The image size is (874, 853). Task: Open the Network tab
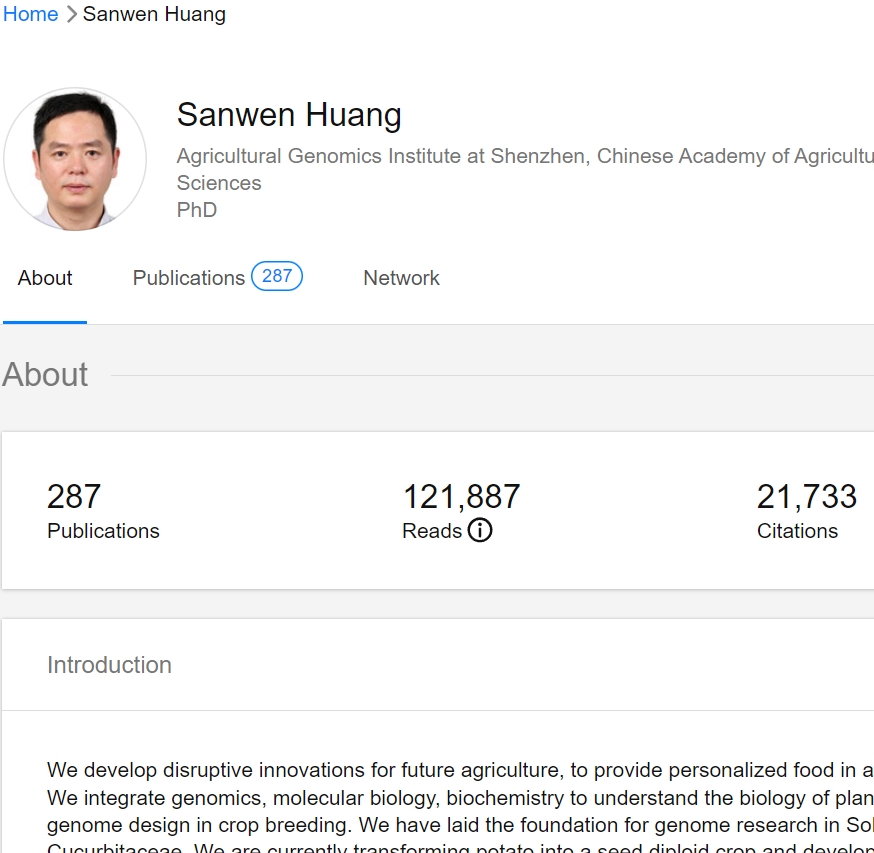pos(400,278)
